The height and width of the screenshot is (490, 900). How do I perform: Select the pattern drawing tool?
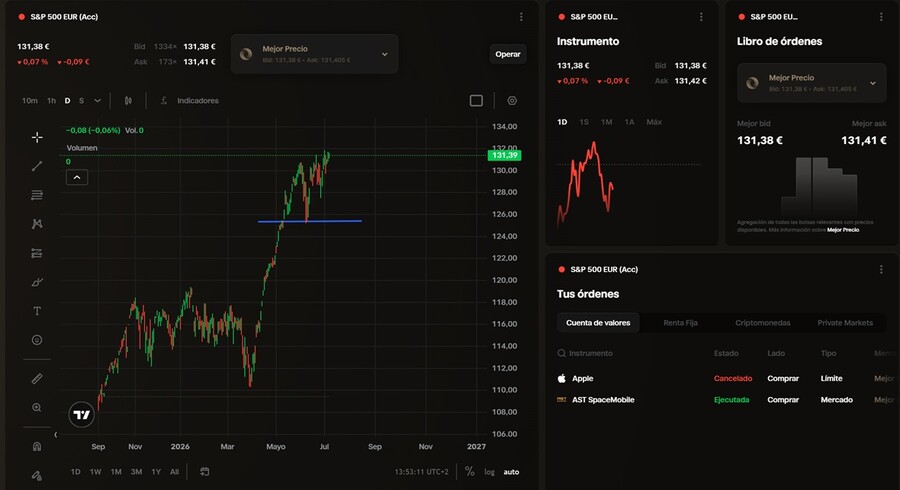37,224
